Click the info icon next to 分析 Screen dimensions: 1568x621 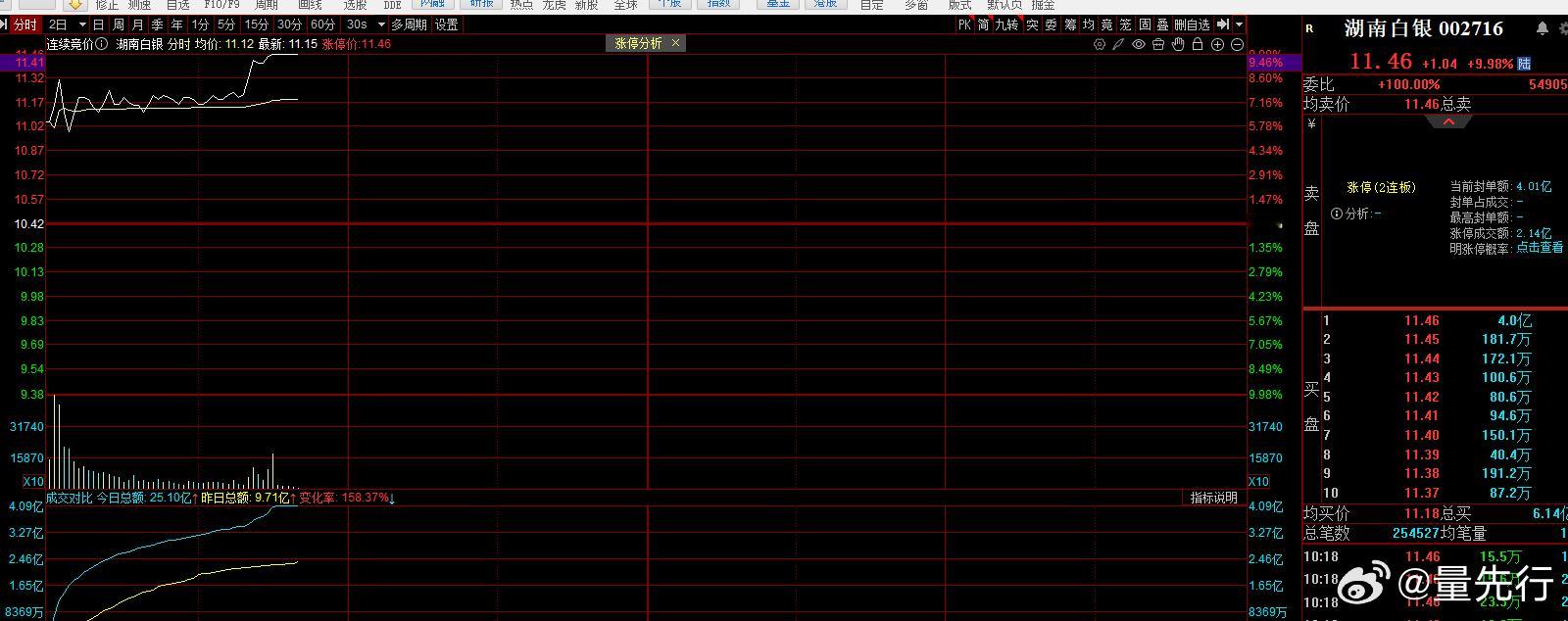click(1337, 214)
